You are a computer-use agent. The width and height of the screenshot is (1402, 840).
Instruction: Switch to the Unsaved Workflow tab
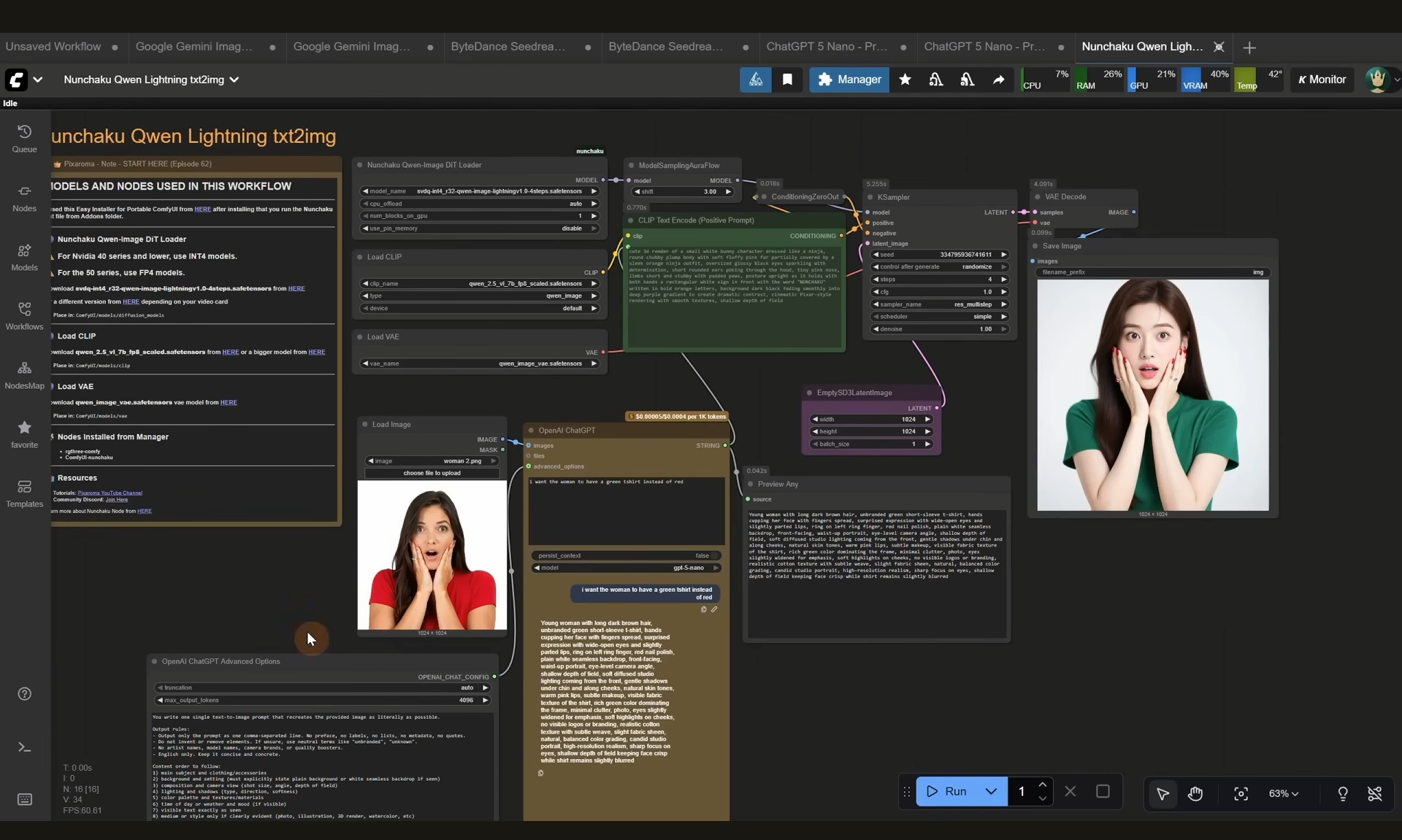coord(53,47)
